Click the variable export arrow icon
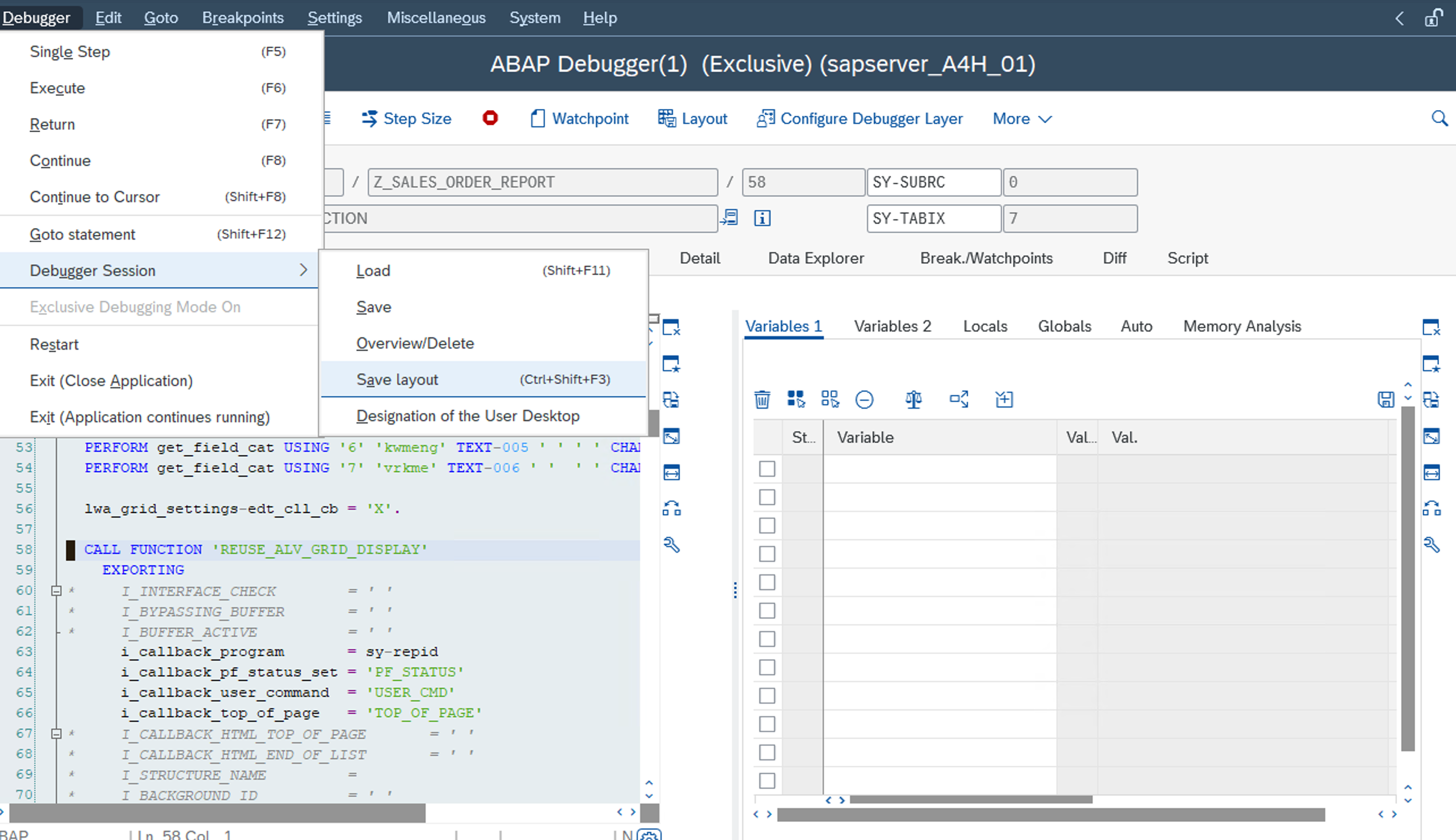This screenshot has height=840, width=1456. coord(959,399)
